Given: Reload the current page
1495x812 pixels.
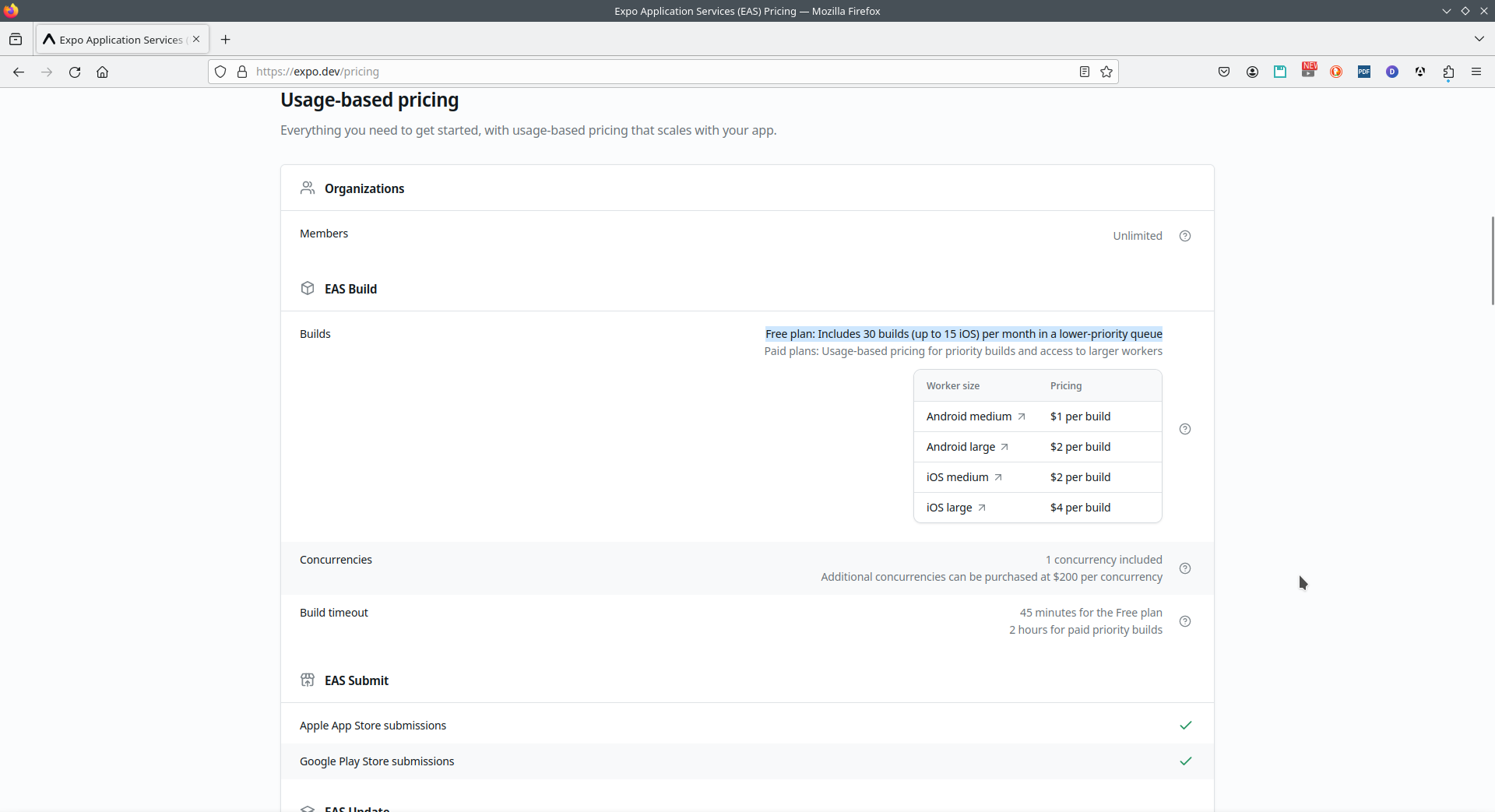Looking at the screenshot, I should pos(75,72).
